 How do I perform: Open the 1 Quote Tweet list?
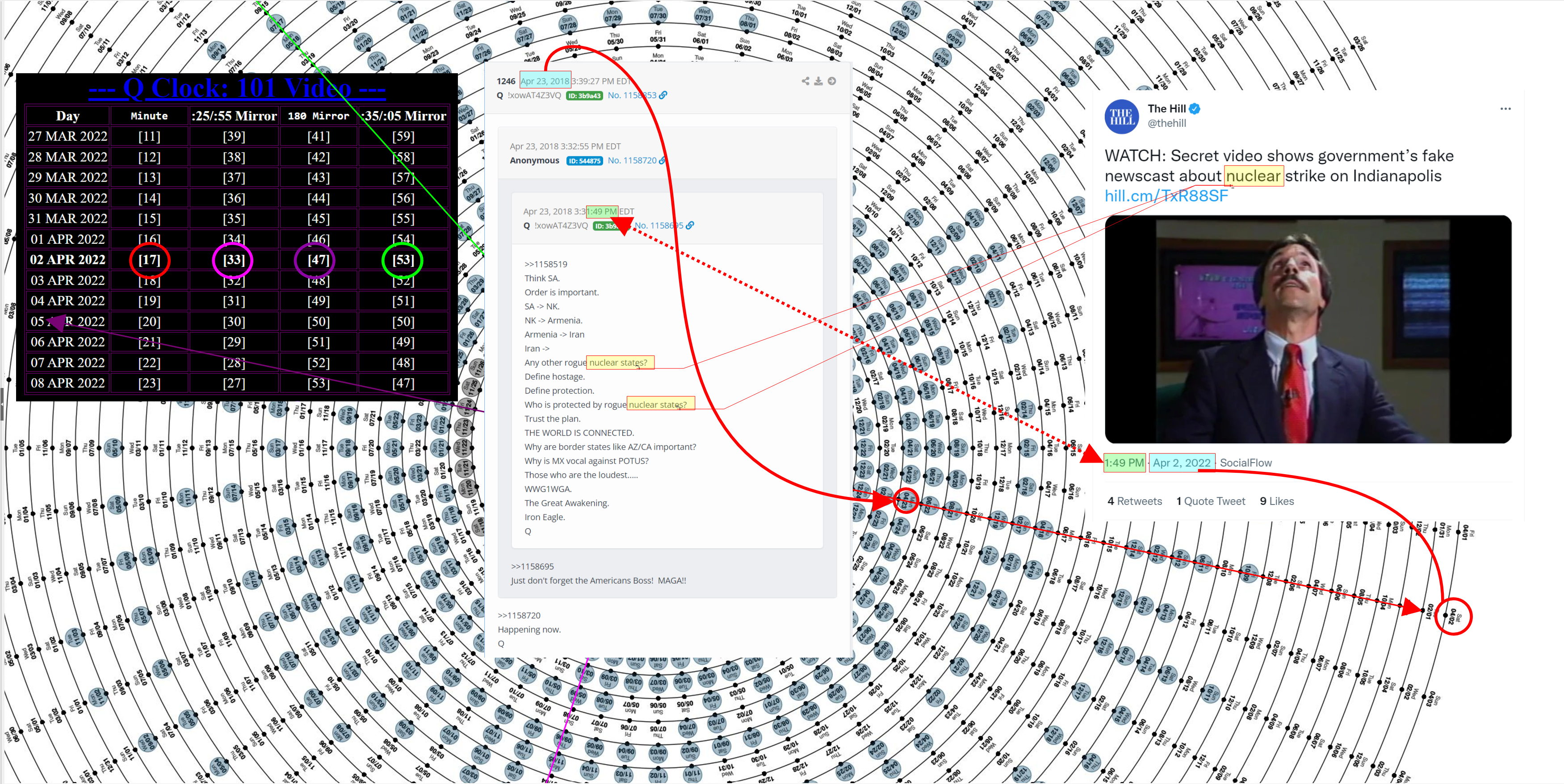click(1211, 501)
